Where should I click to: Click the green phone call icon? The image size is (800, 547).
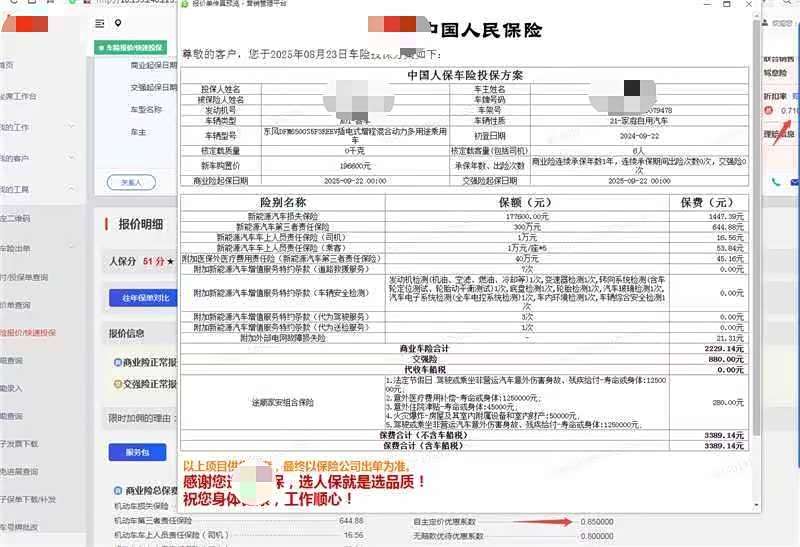(776, 182)
